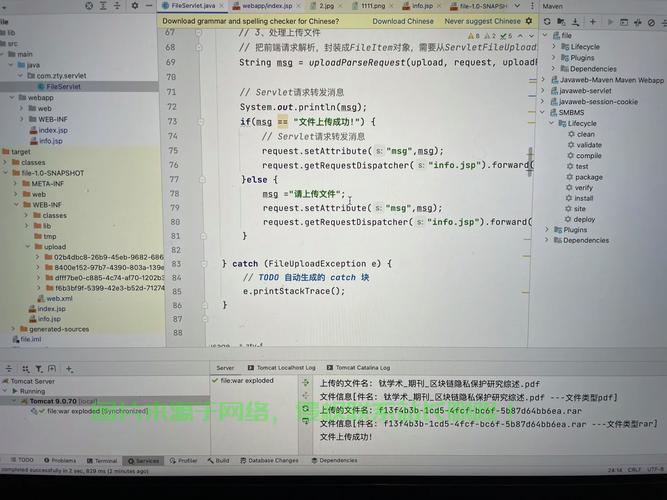Click Never suggest Chinese link
The width and height of the screenshot is (667, 500).
[482, 21]
